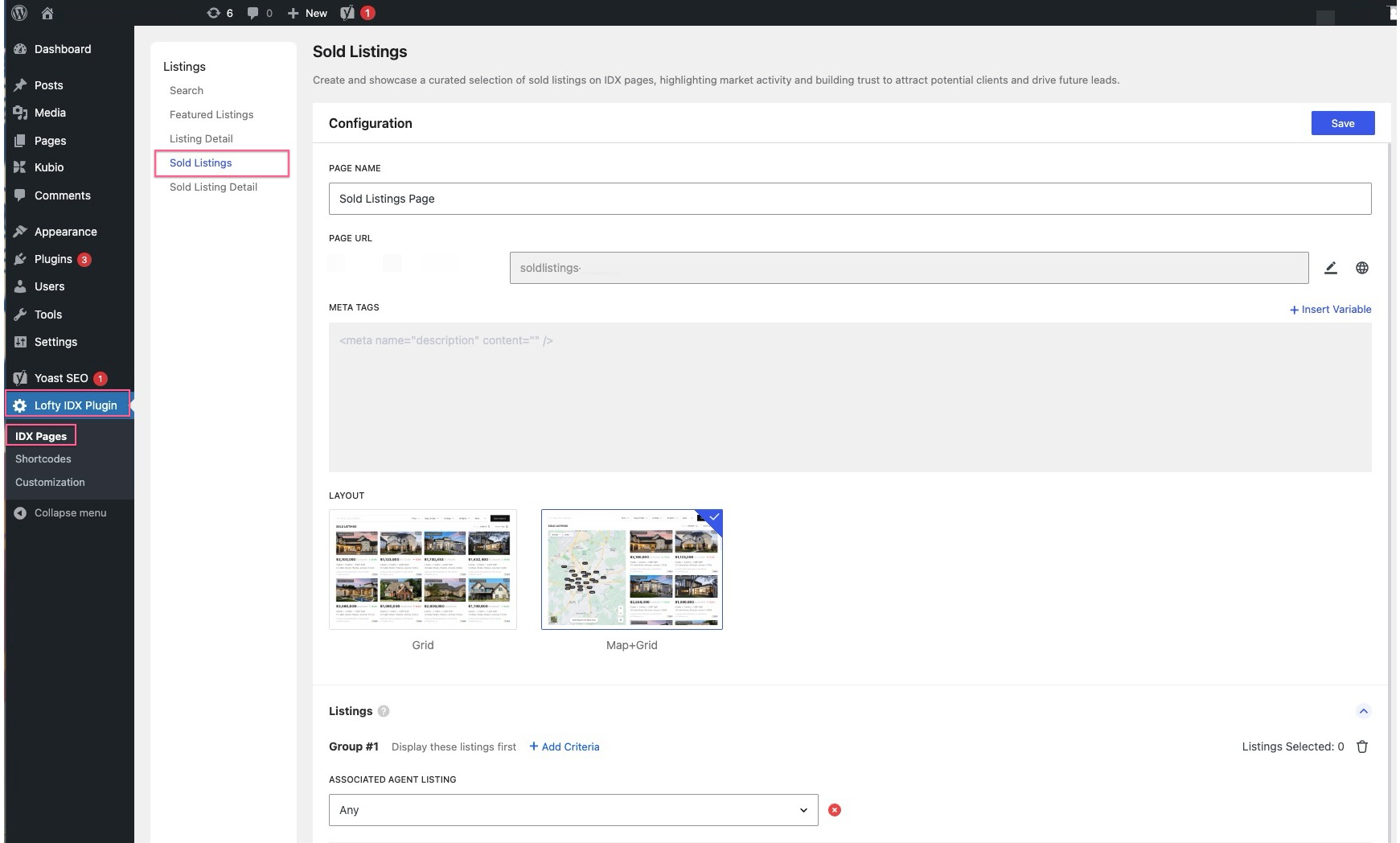The width and height of the screenshot is (1400, 843).
Task: Click the WordPress logo icon
Action: tap(20, 13)
